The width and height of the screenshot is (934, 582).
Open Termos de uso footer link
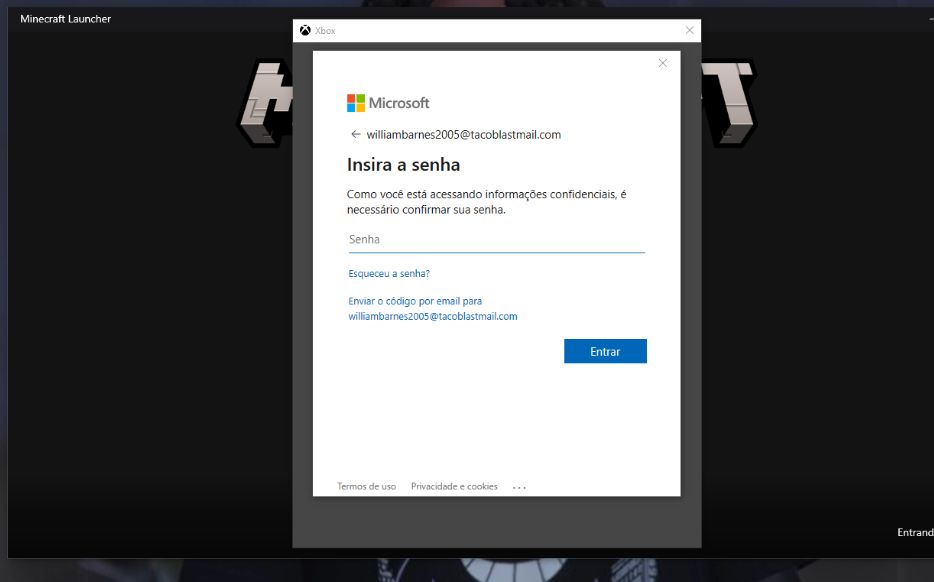click(x=366, y=487)
